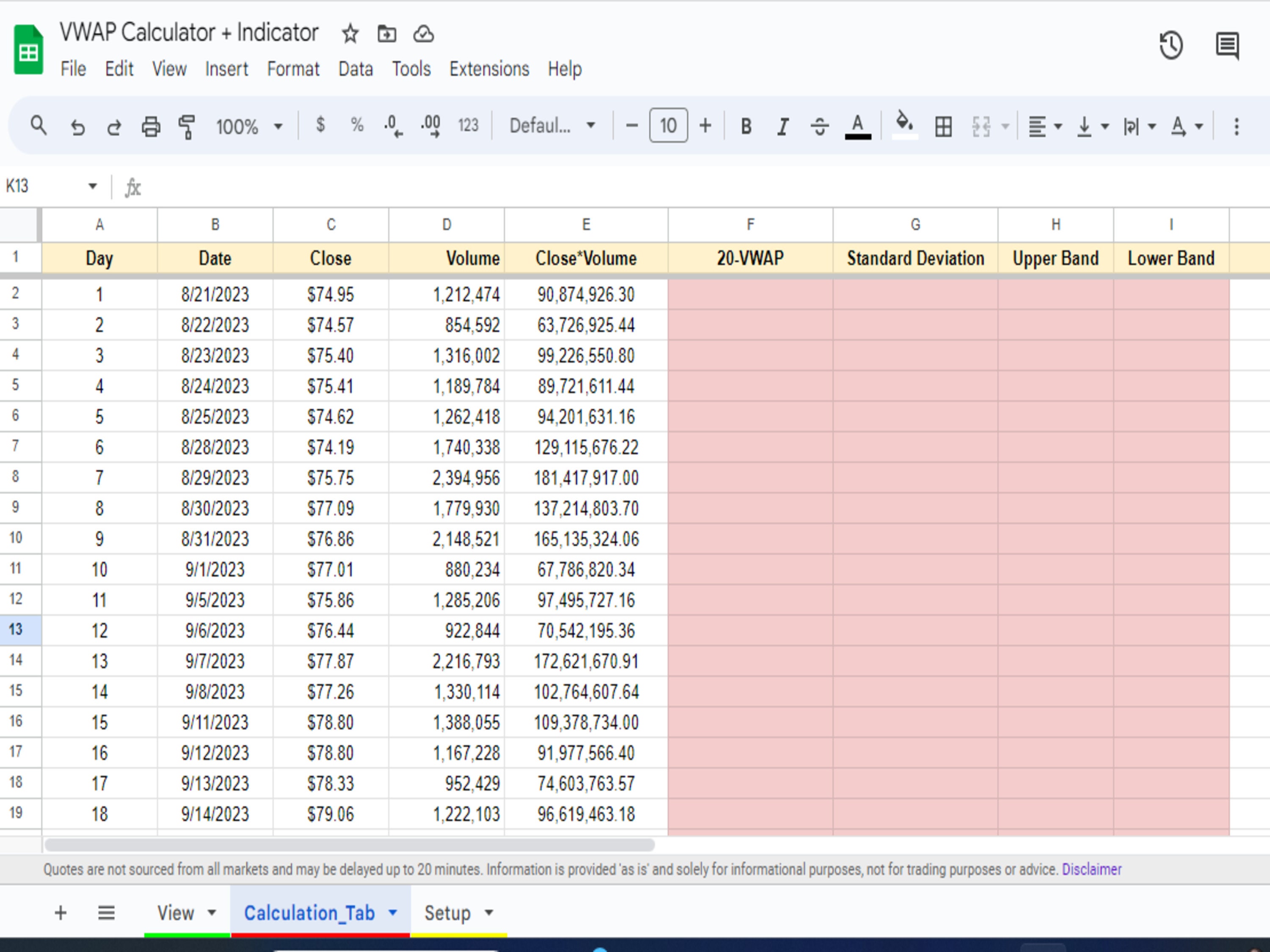Select cell E5 containing 89,721,611.44
This screenshot has height=952, width=1270.
coord(585,386)
